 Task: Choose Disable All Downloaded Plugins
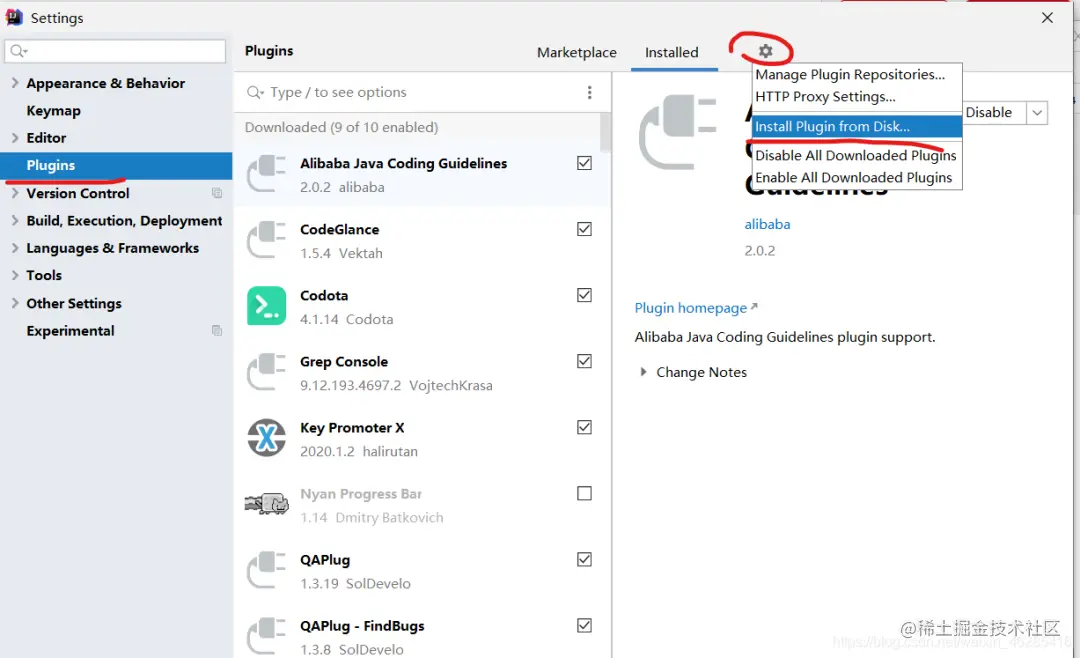(857, 155)
